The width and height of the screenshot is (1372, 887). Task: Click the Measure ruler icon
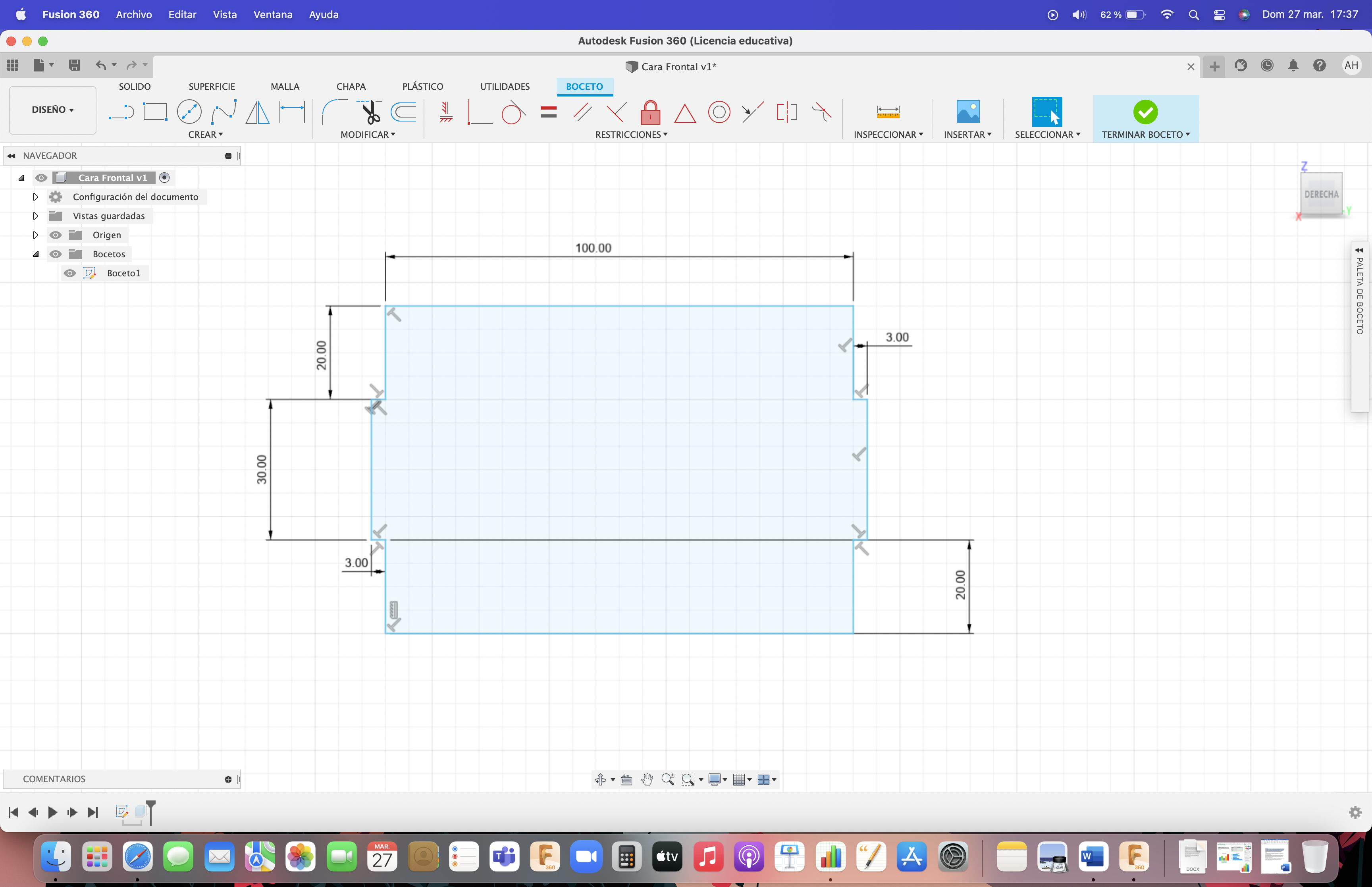click(x=888, y=112)
